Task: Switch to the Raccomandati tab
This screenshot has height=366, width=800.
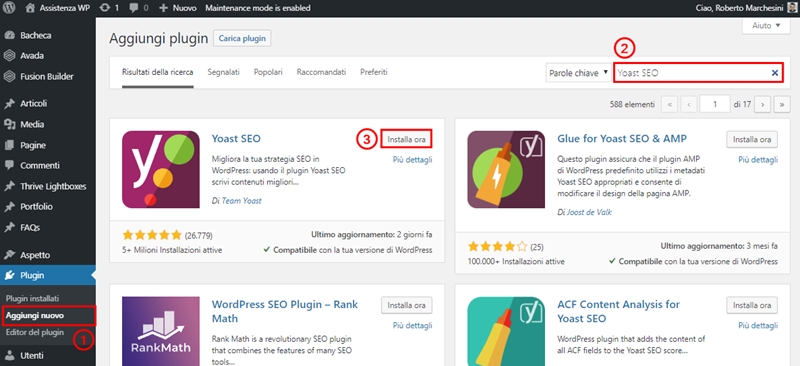Action: (321, 72)
